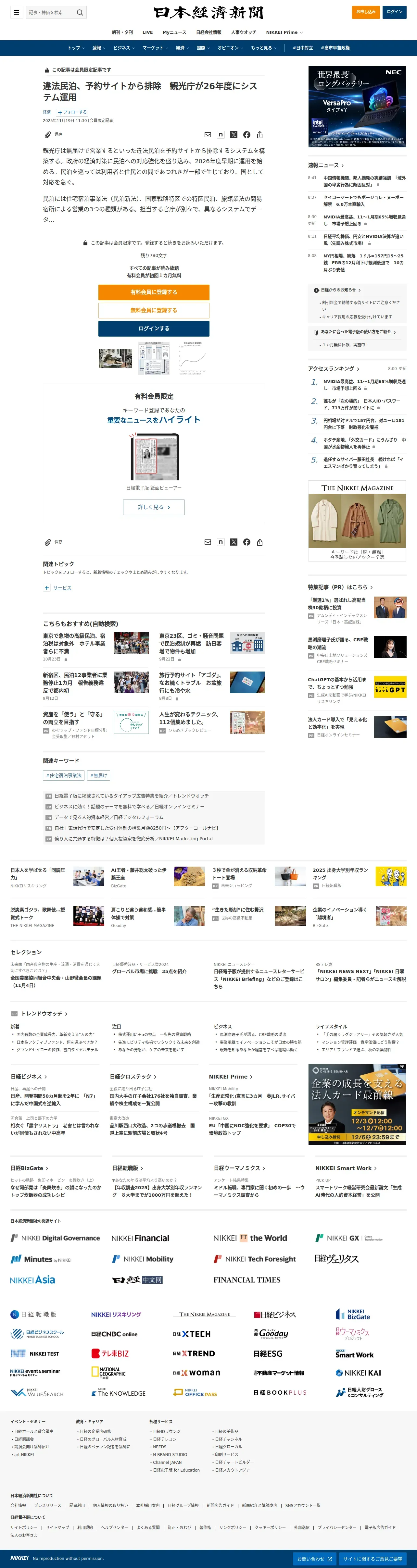Viewport: 417px width, 1568px height.
Task: Open 日経ビジネス section heading
Action: (x=29, y=1076)
